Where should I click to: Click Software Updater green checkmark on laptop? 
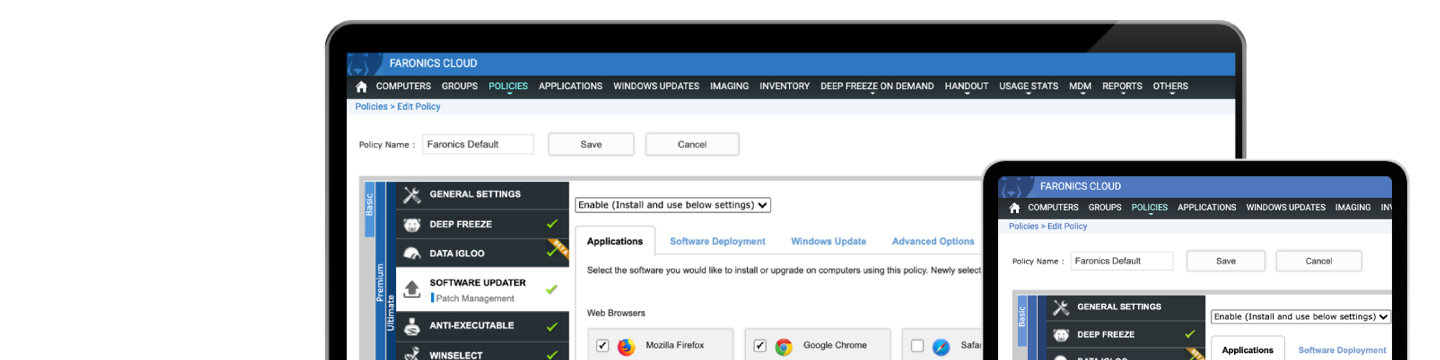(552, 290)
